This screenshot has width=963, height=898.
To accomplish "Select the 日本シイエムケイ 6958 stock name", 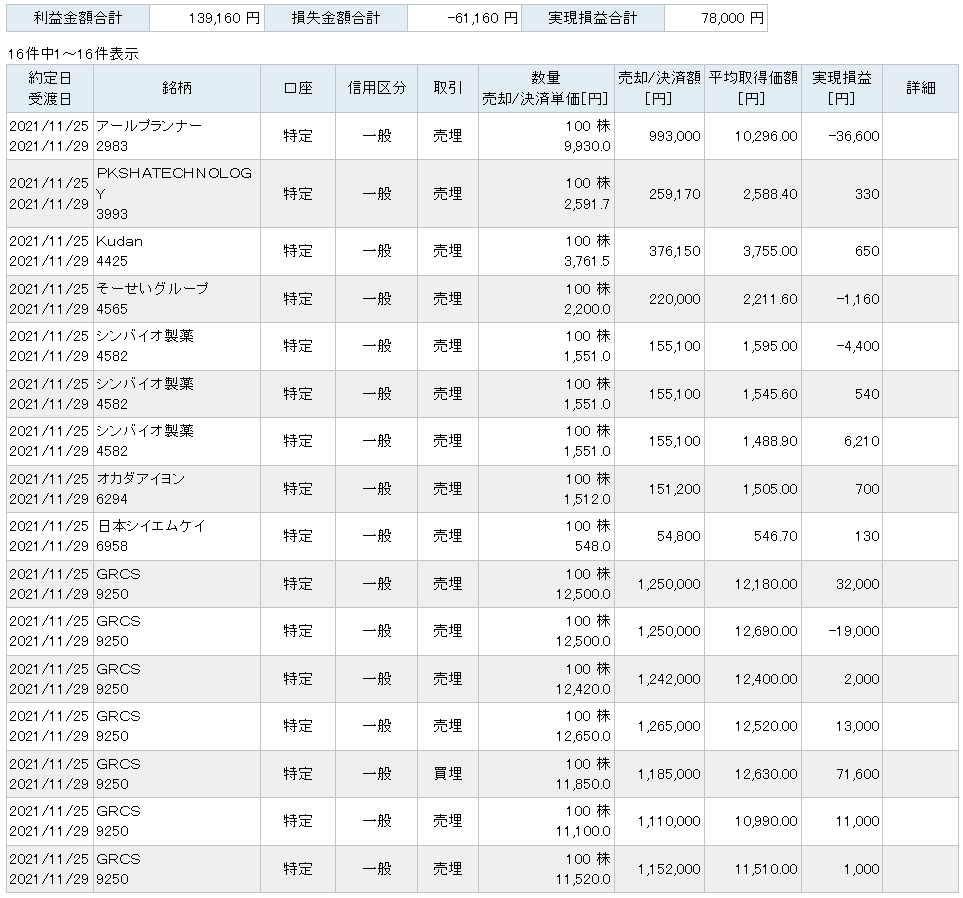I will click(x=151, y=536).
